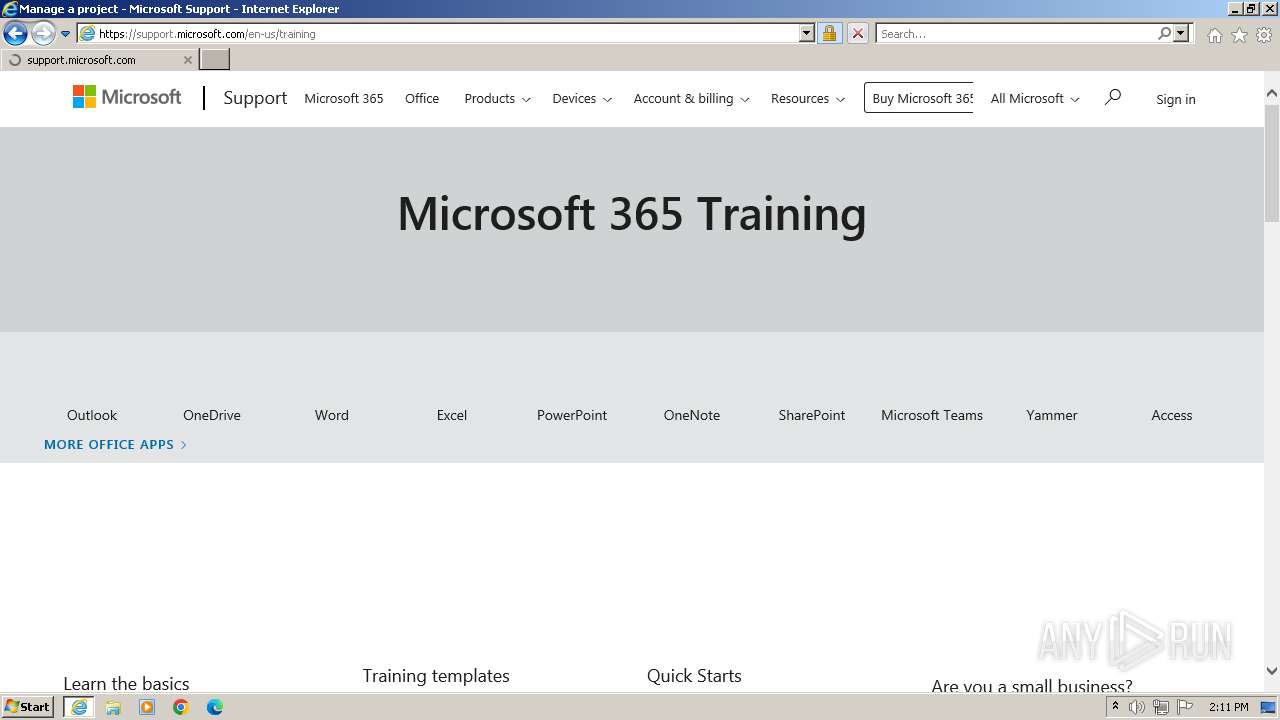Launch Microsoft Edge from the taskbar

click(215, 707)
